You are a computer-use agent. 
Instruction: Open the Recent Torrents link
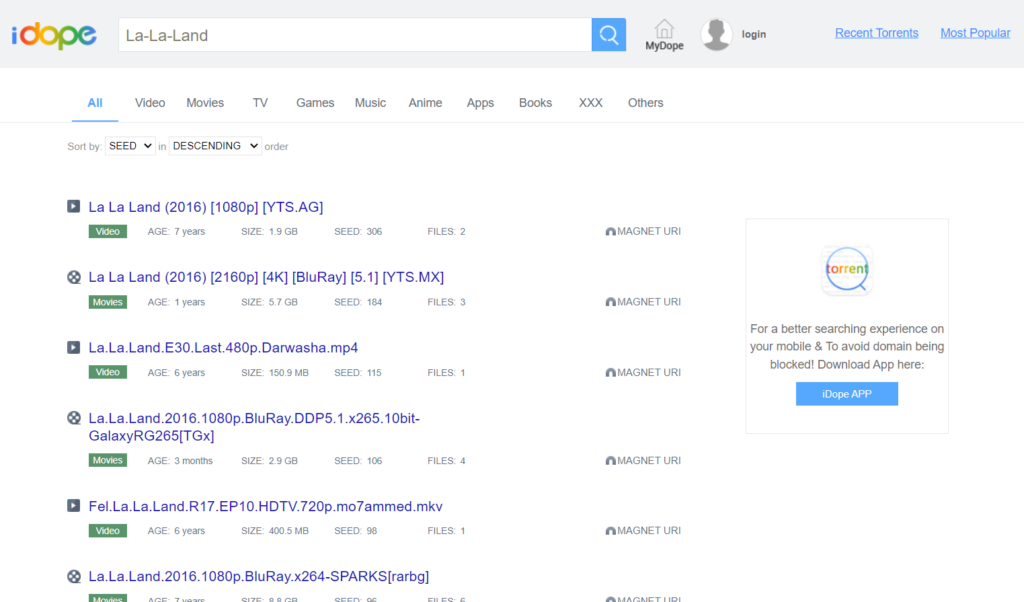876,33
